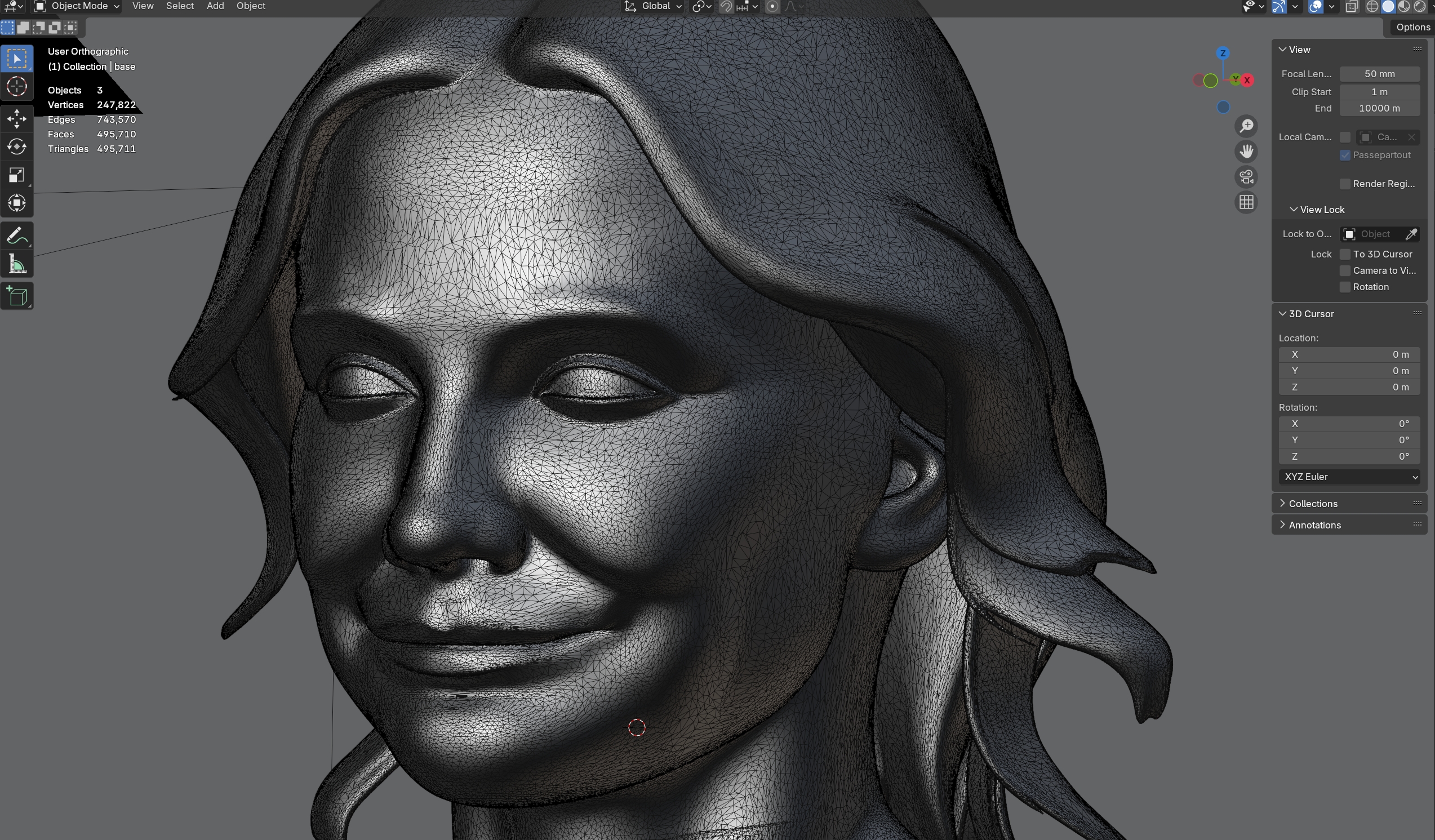
Task: Activate the Annotate tool
Action: click(16, 235)
